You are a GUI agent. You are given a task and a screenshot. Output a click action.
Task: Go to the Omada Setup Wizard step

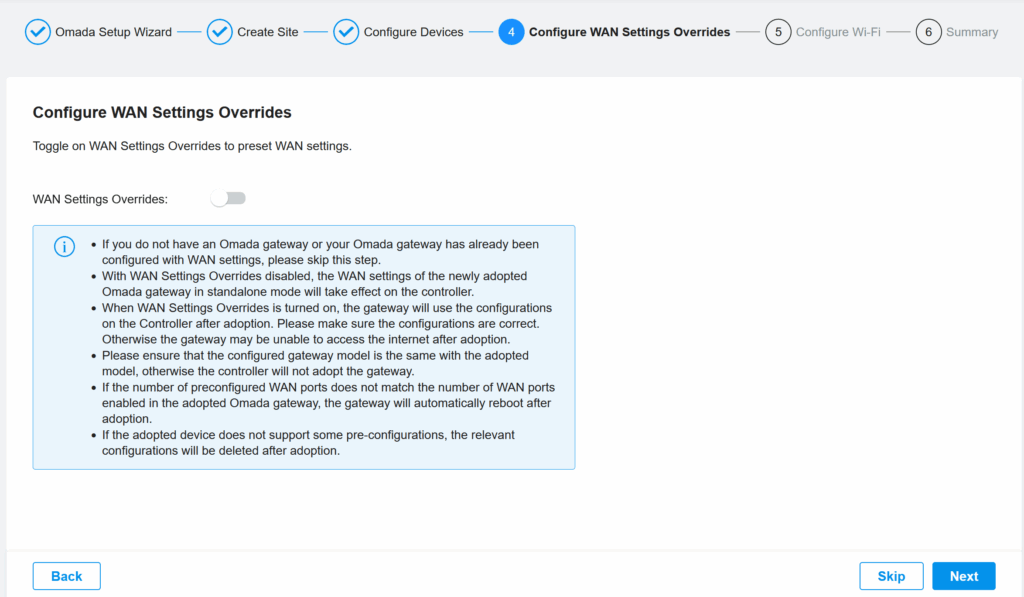(x=114, y=32)
